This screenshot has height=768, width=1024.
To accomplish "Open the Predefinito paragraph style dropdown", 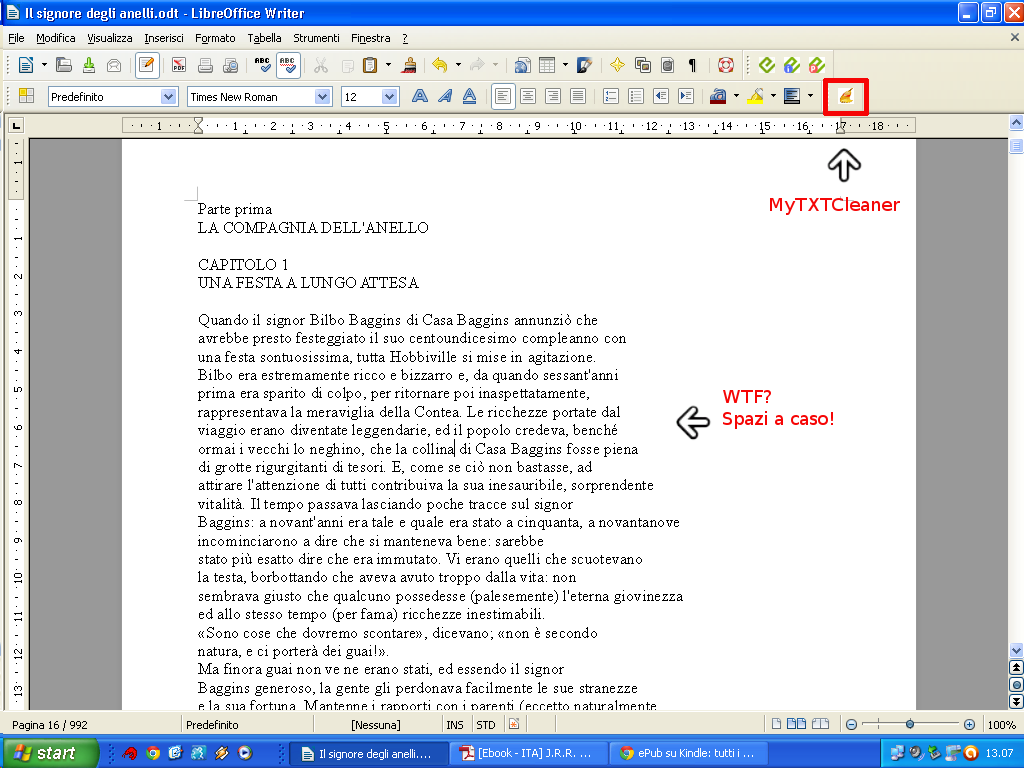I will (x=168, y=97).
